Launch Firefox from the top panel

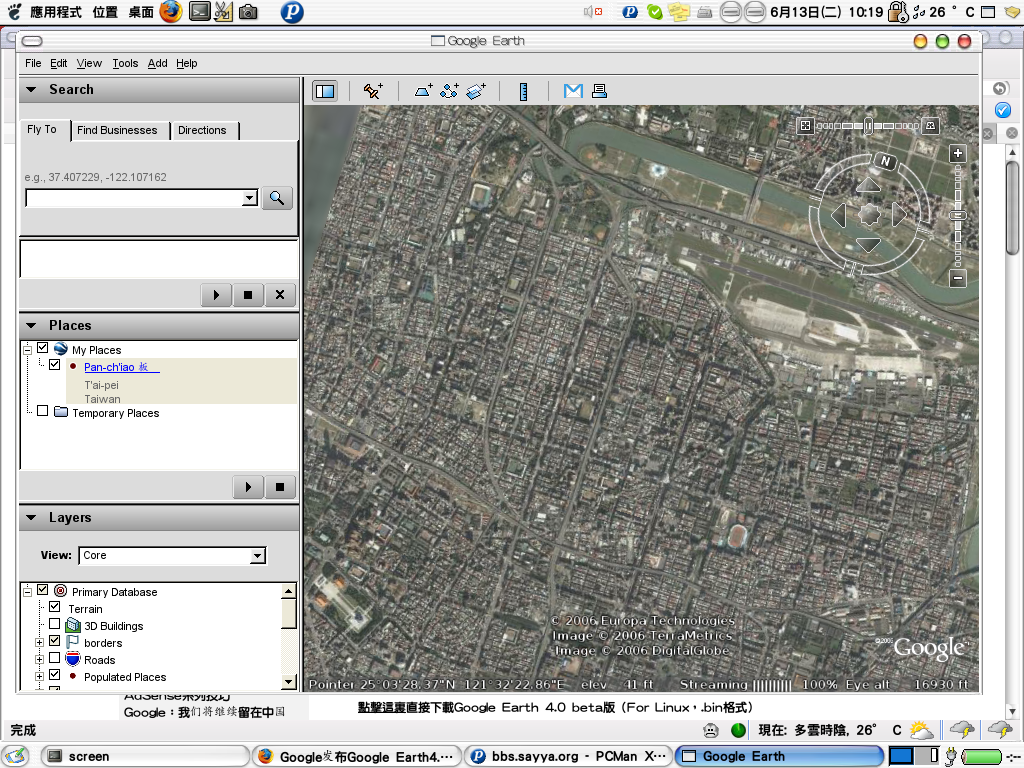tap(170, 12)
